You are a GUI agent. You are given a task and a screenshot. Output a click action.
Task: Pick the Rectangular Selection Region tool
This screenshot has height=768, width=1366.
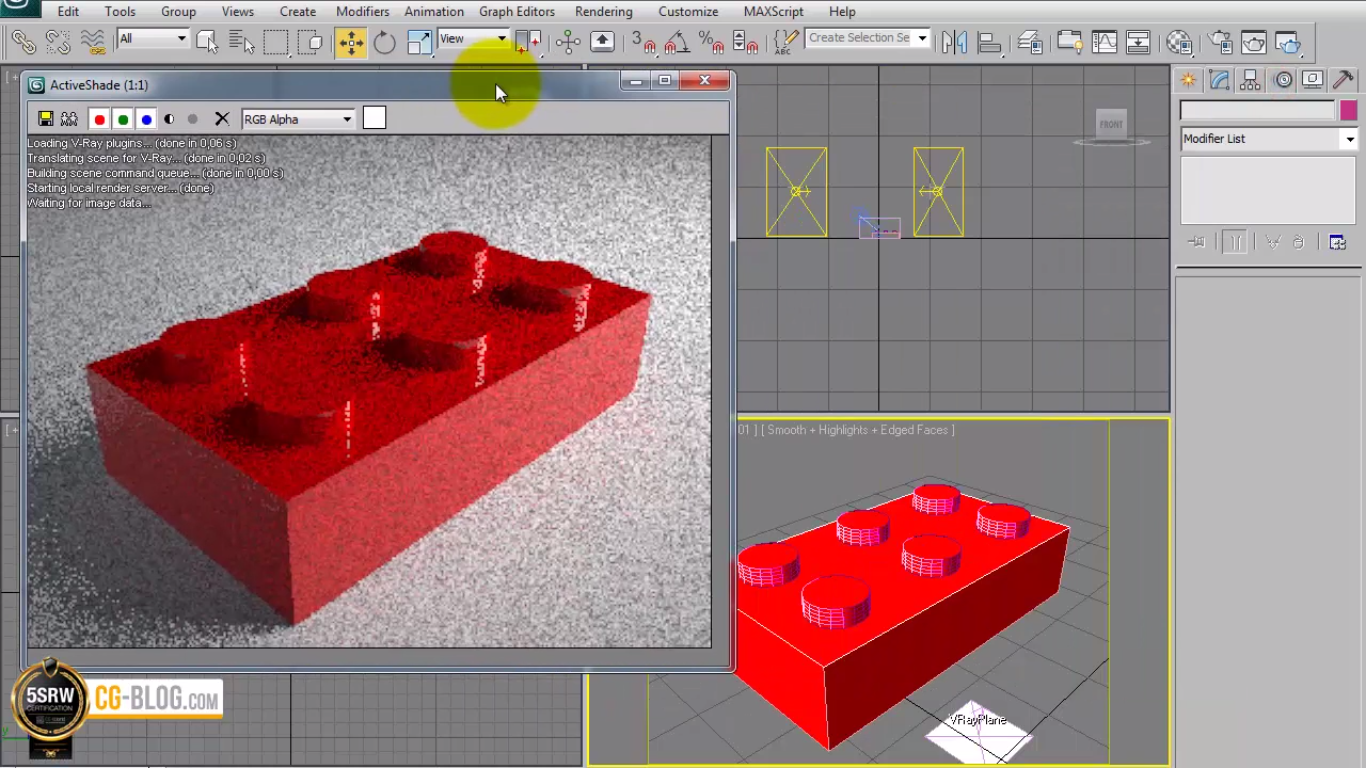[276, 42]
